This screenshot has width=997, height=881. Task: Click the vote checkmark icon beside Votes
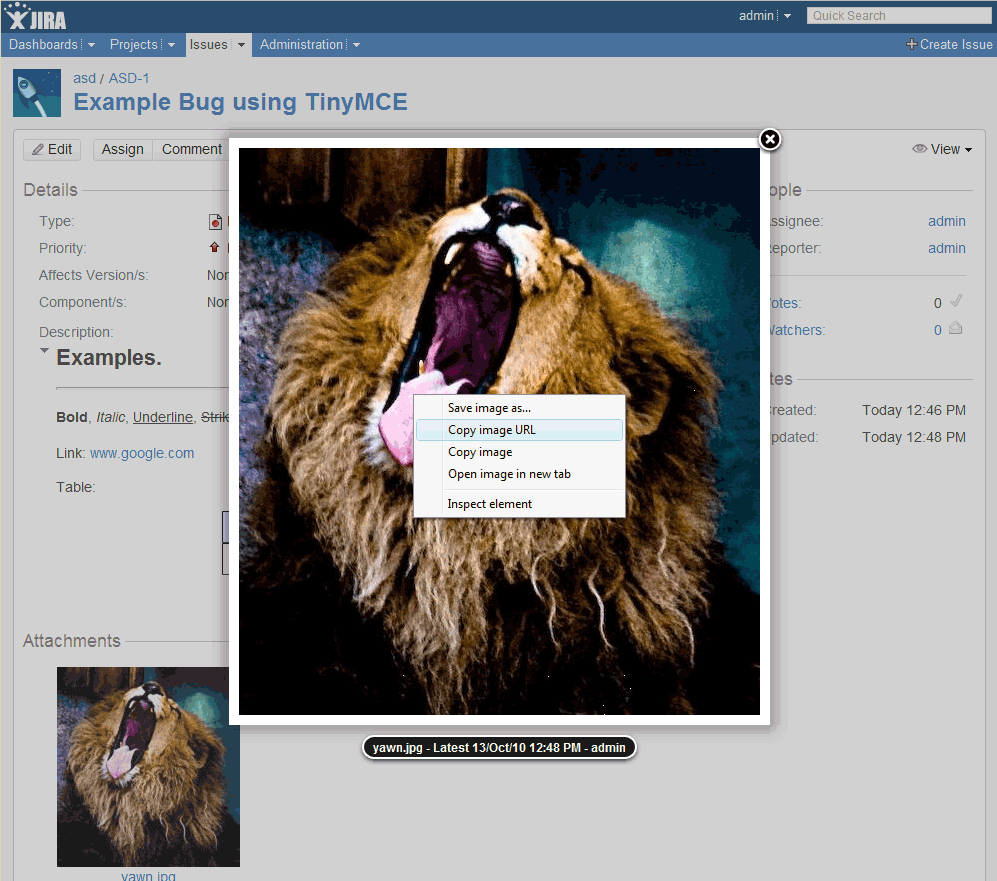[x=957, y=301]
